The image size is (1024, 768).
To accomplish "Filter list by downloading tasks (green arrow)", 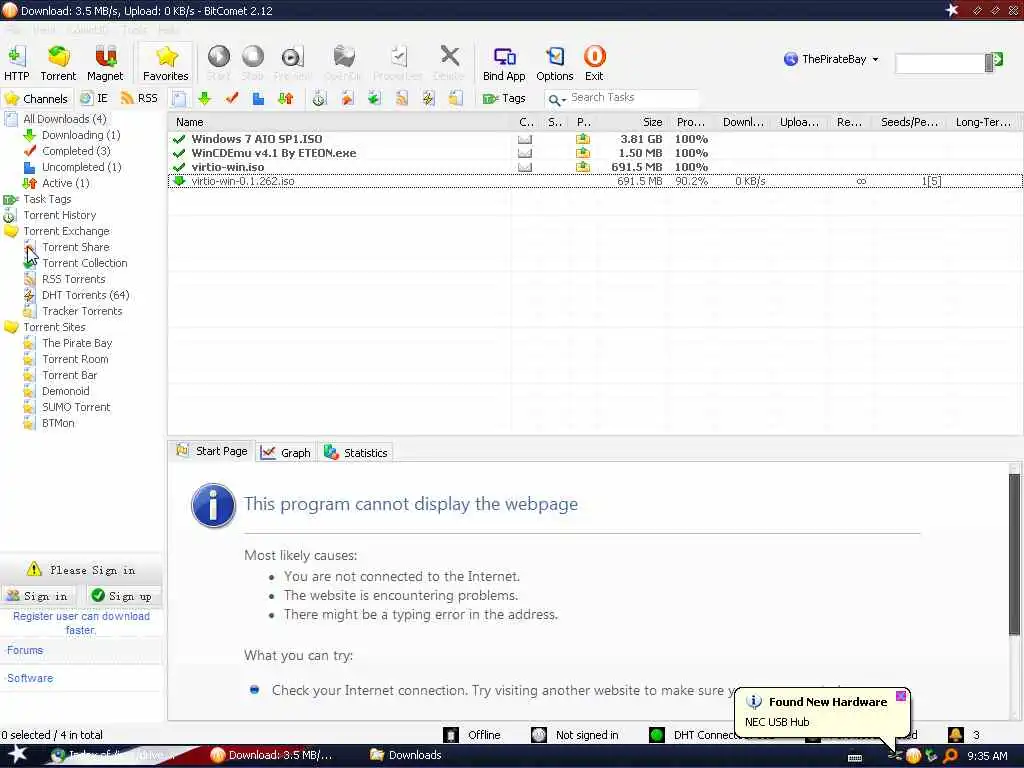I will coord(204,99).
